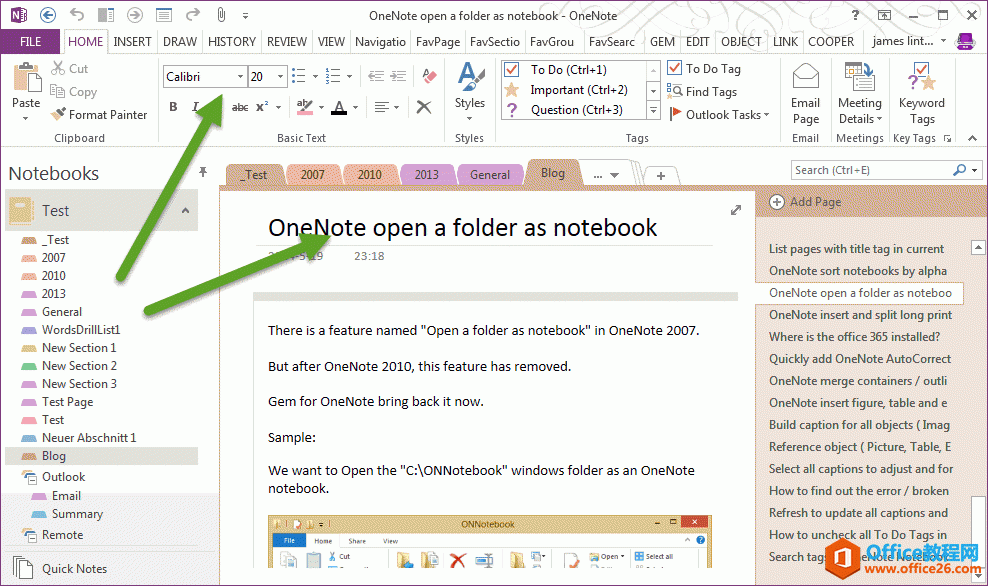Open page 'Where is the office 365 installed?'
The height and width of the screenshot is (586, 988).
pyautogui.click(x=854, y=337)
